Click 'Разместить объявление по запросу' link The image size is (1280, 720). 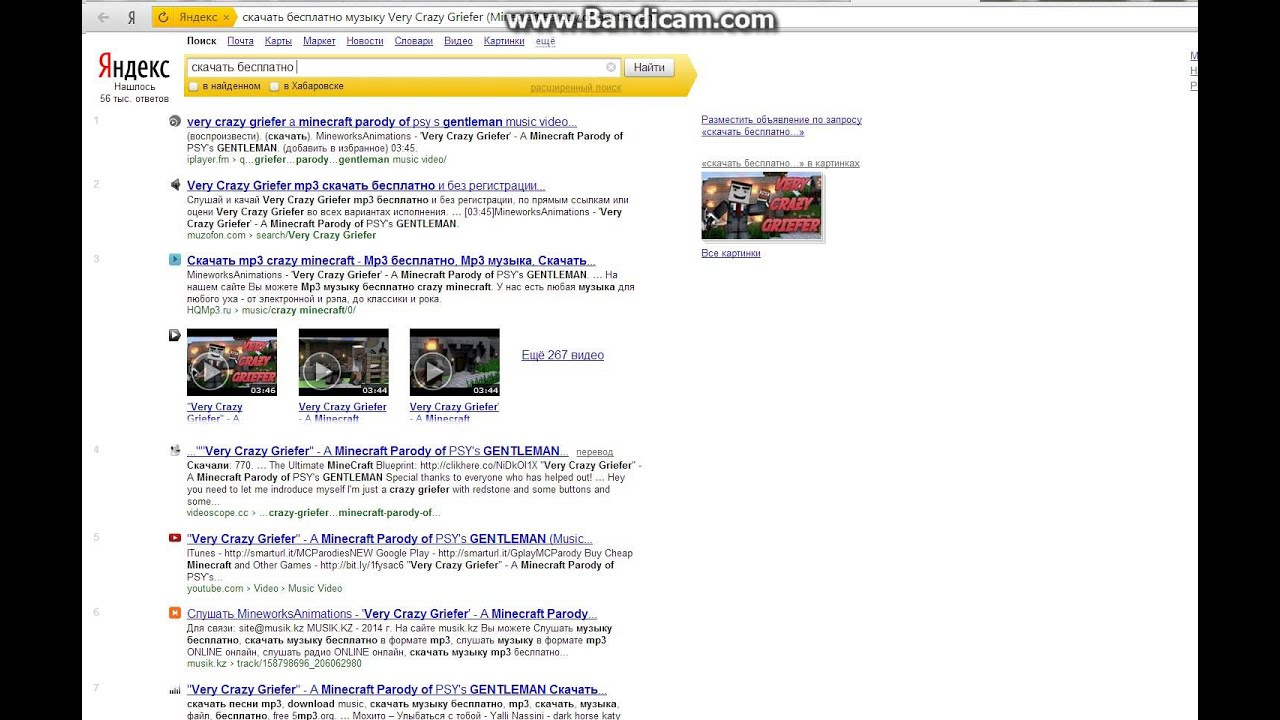coord(781,125)
